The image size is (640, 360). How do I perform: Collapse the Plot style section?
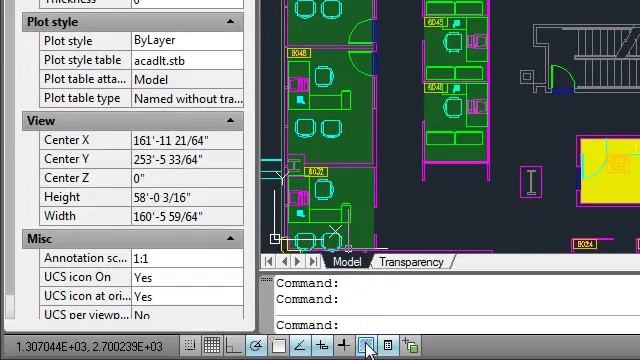(230, 22)
